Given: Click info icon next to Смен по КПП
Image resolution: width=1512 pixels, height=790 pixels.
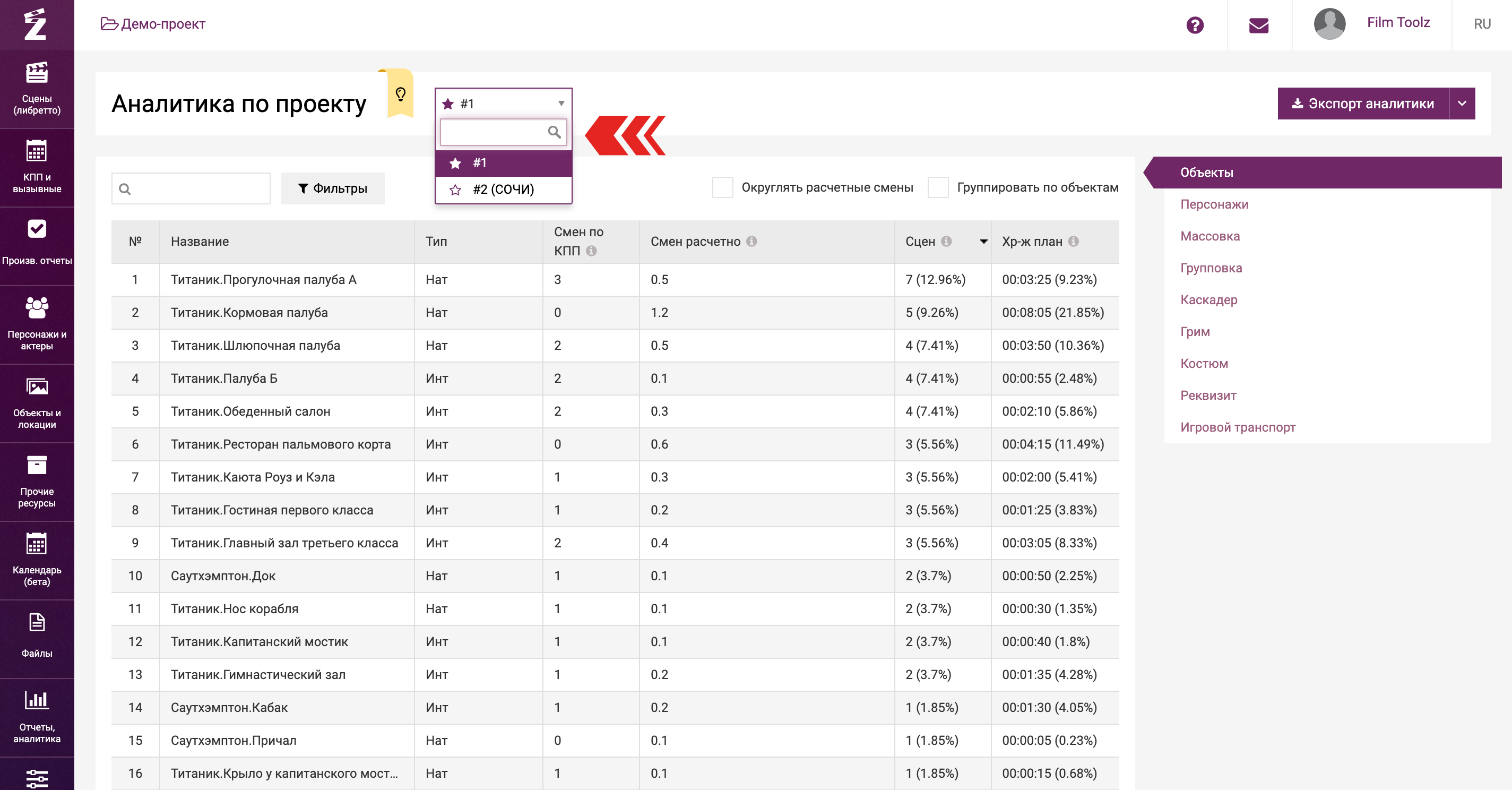Looking at the screenshot, I should point(591,251).
